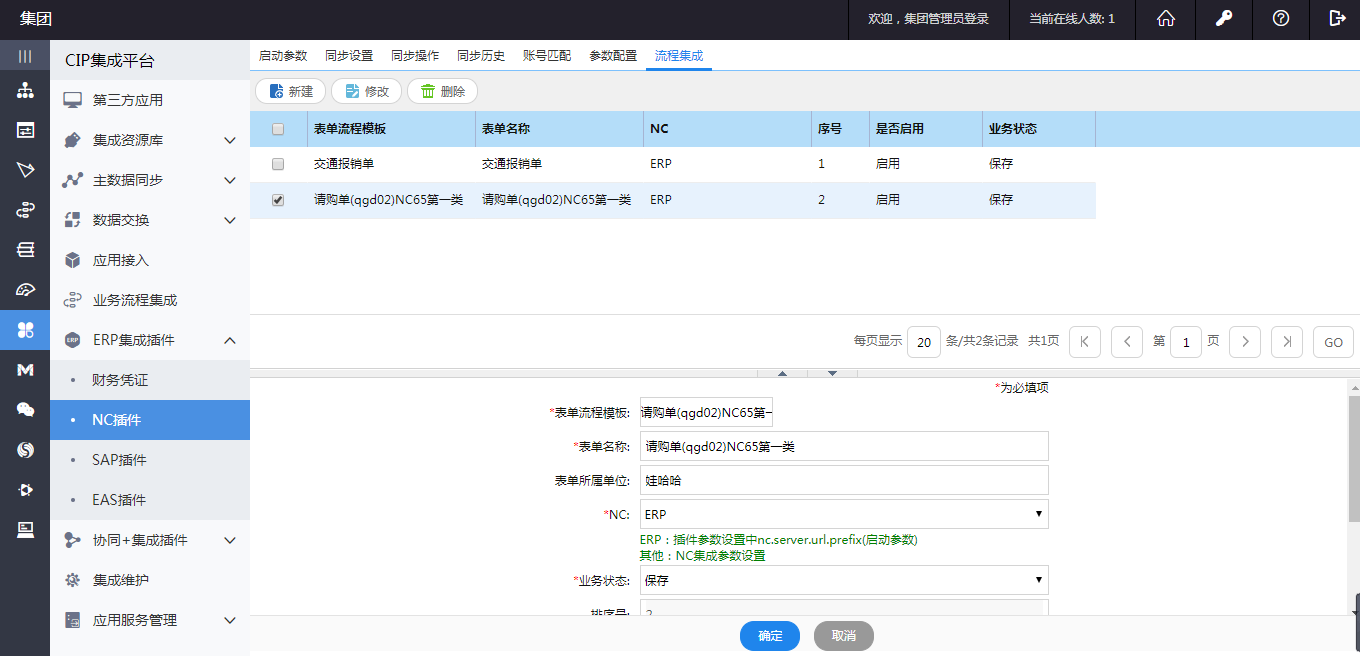Uncheck the 请购单(qgd02)NC65第一类 row checkbox
The width and height of the screenshot is (1360, 656).
[x=278, y=200]
